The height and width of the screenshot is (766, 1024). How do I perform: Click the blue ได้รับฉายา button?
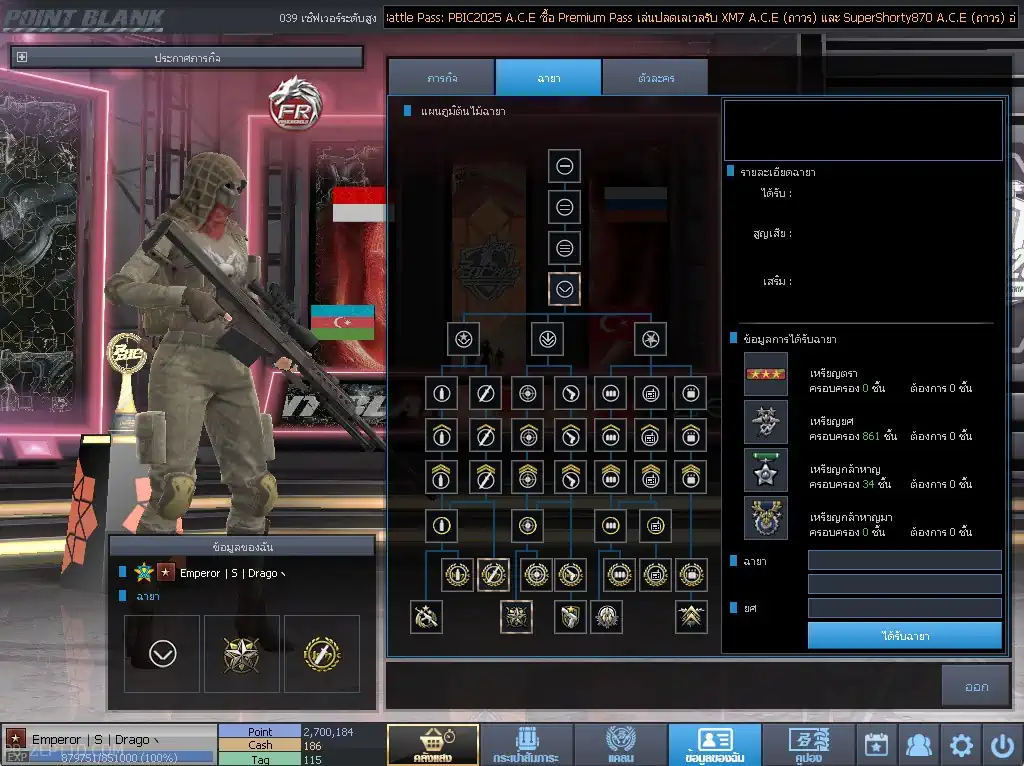904,635
